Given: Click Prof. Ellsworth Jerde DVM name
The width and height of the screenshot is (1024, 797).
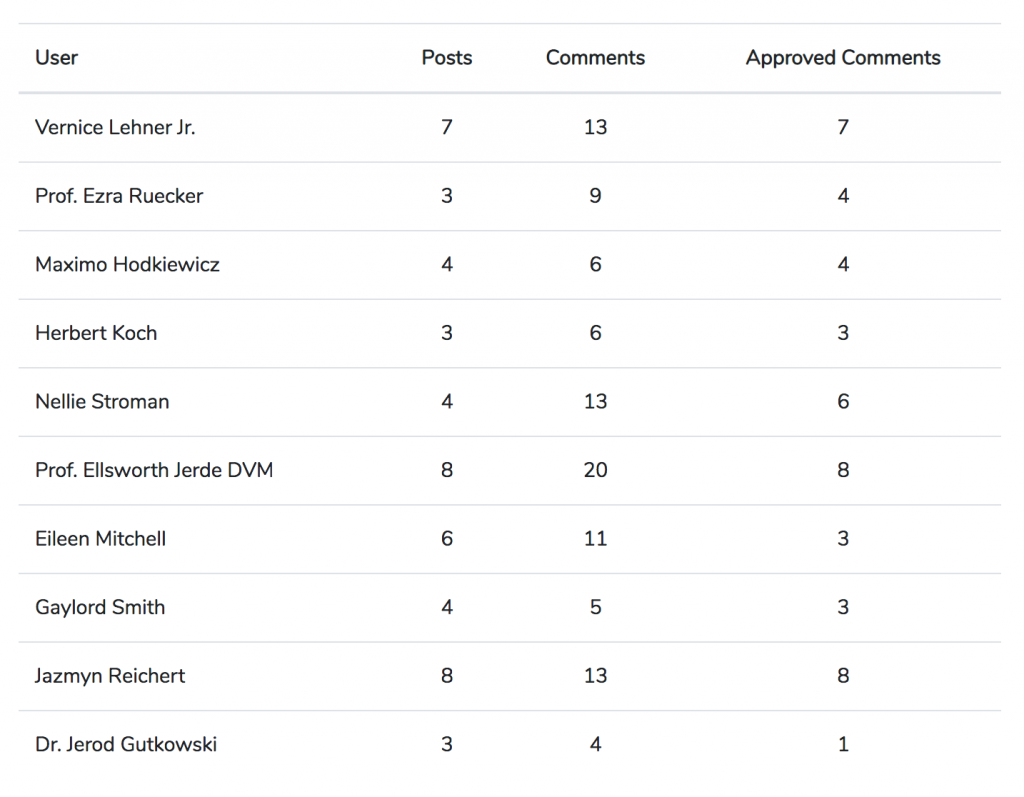Looking at the screenshot, I should tap(154, 470).
